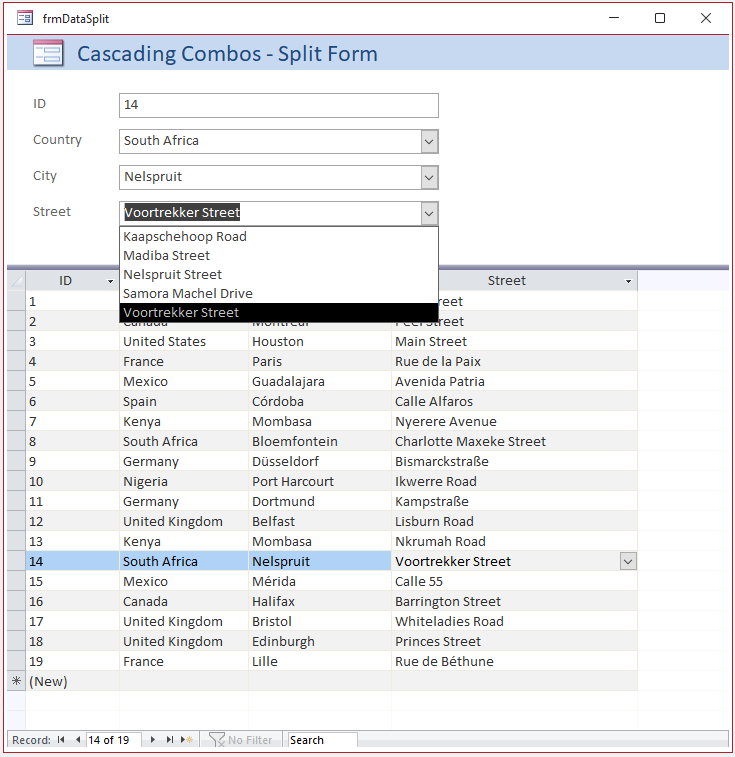Click the 'Spain' country cell

pos(184,402)
